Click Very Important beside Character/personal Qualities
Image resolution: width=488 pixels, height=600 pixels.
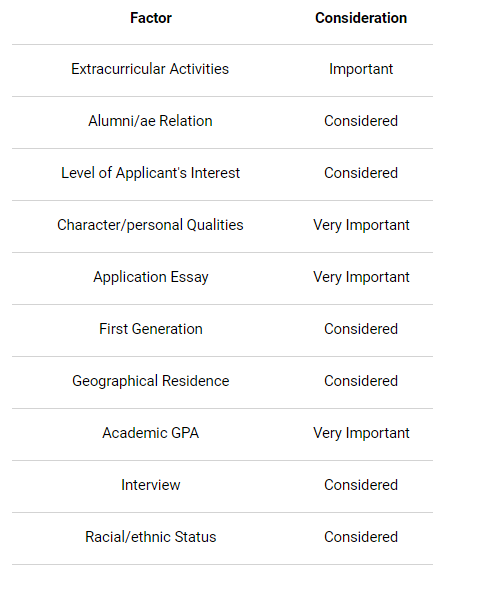click(x=361, y=225)
